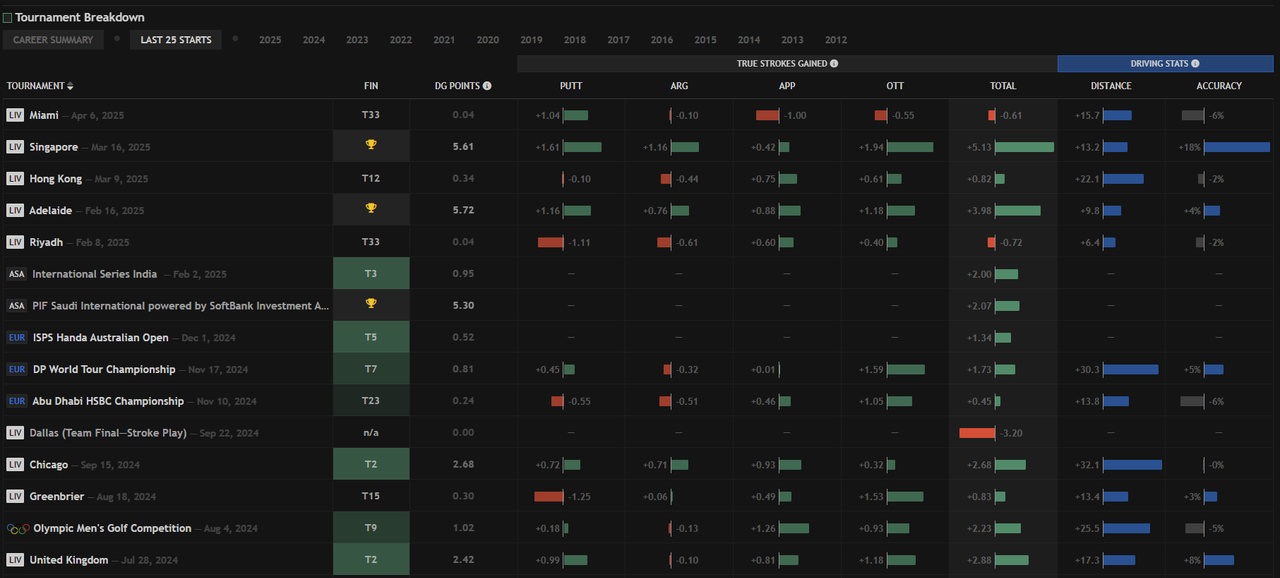Screen dimensions: 1280x578
Task: Click the Adelaide trophy icon
Action: coord(371,209)
